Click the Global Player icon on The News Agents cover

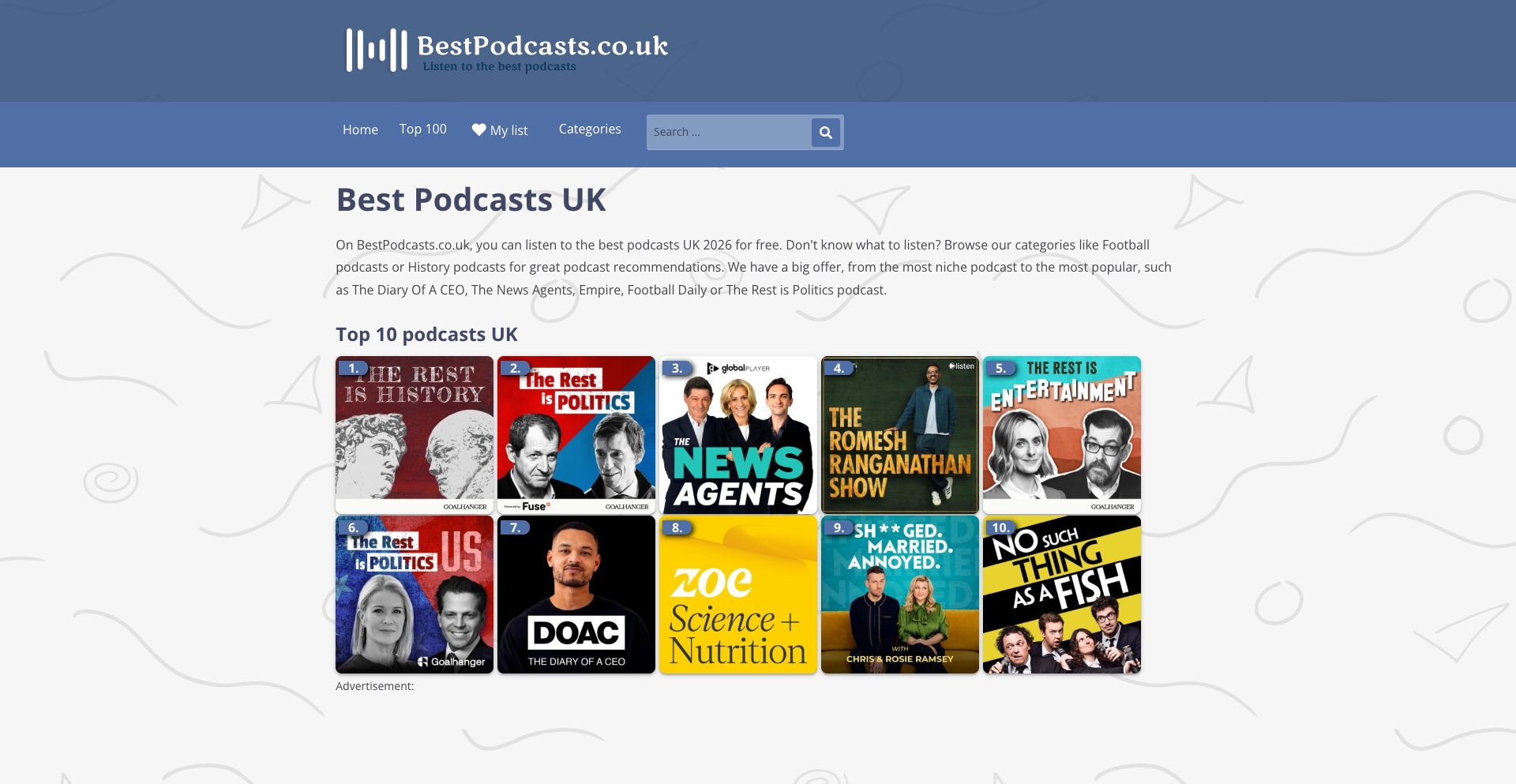[x=715, y=369]
